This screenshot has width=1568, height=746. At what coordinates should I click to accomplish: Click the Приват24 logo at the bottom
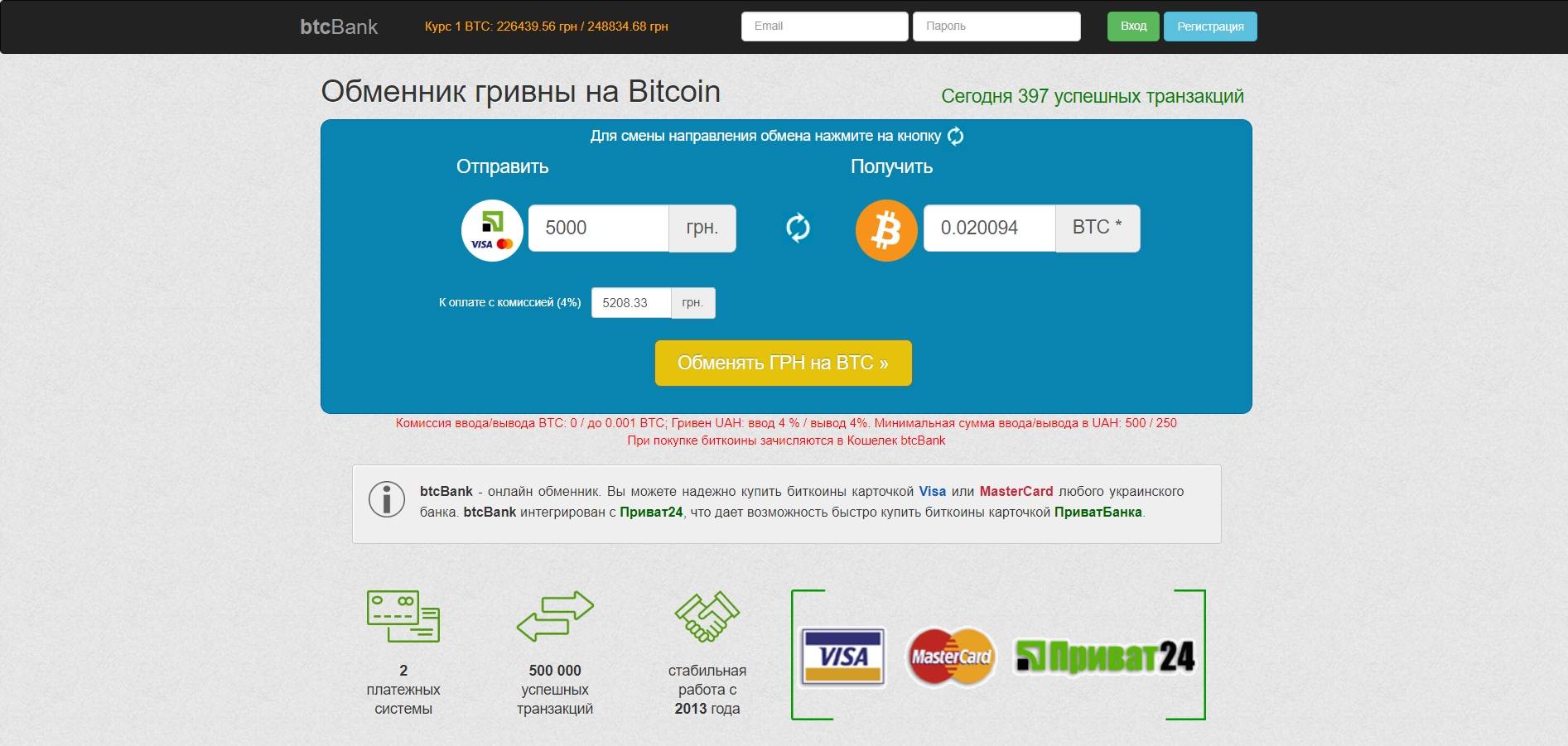[1105, 657]
